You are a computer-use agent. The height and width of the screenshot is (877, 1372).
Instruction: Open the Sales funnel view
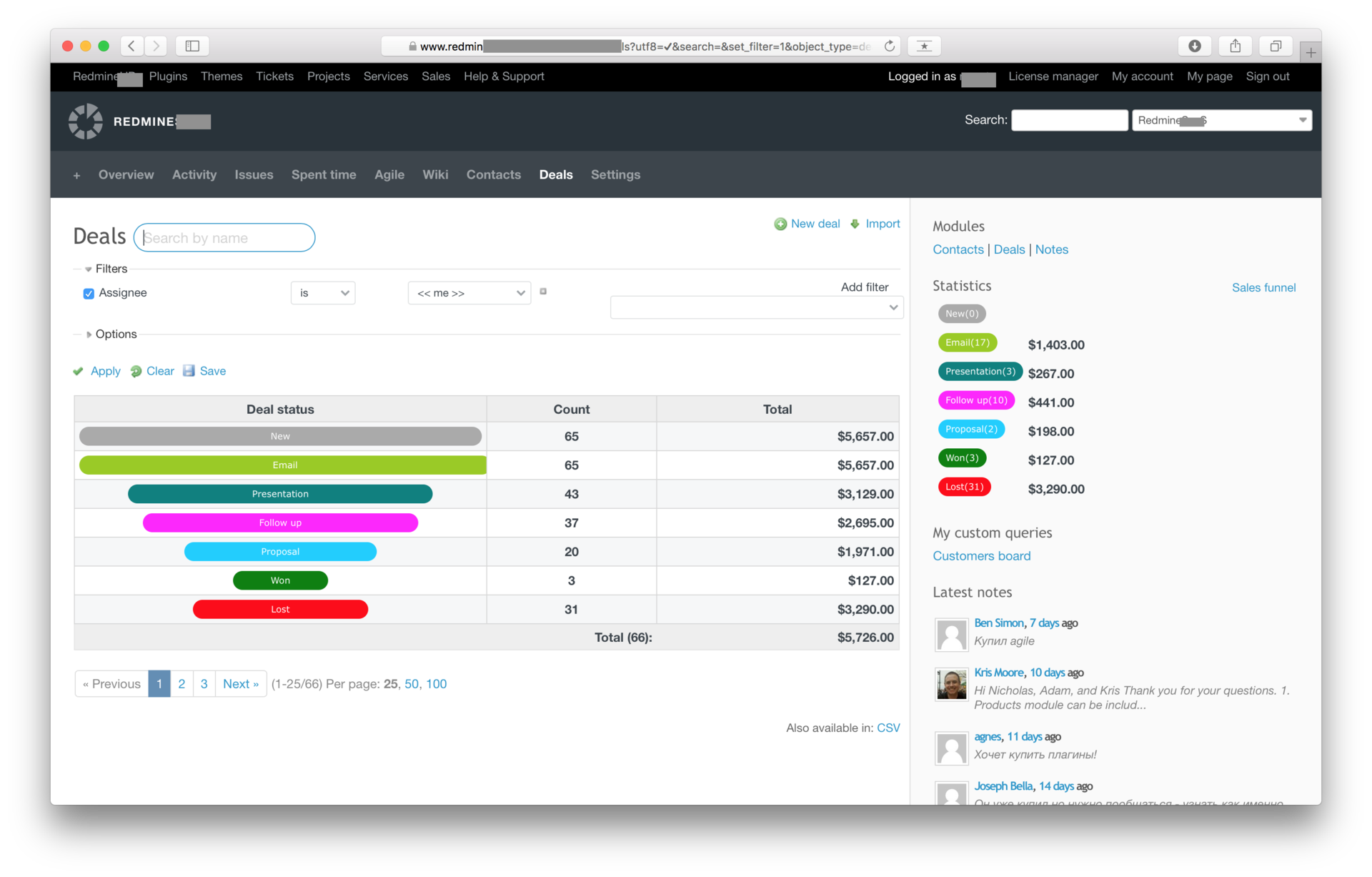1263,288
